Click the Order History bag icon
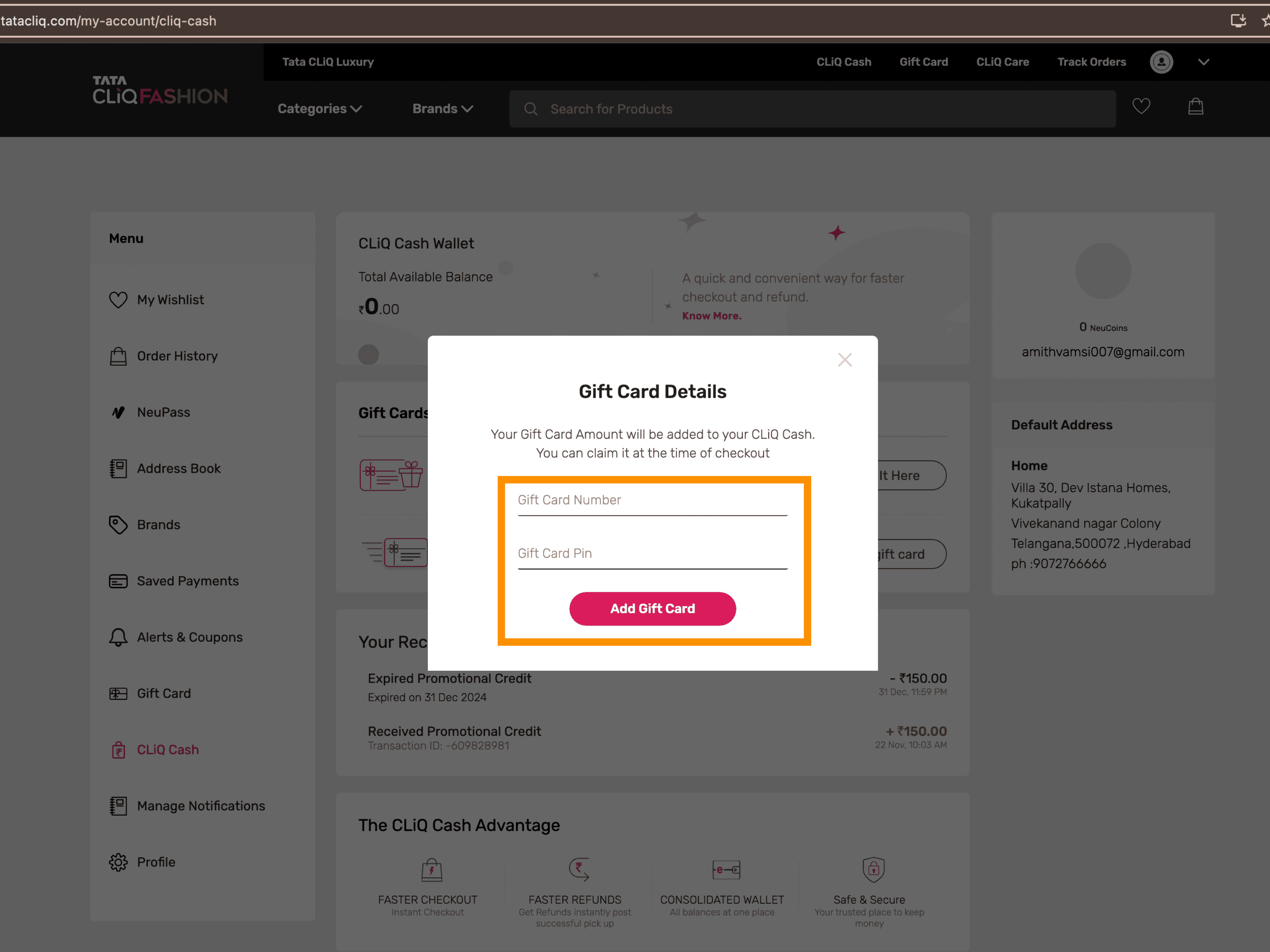The image size is (1270, 952). (118, 356)
